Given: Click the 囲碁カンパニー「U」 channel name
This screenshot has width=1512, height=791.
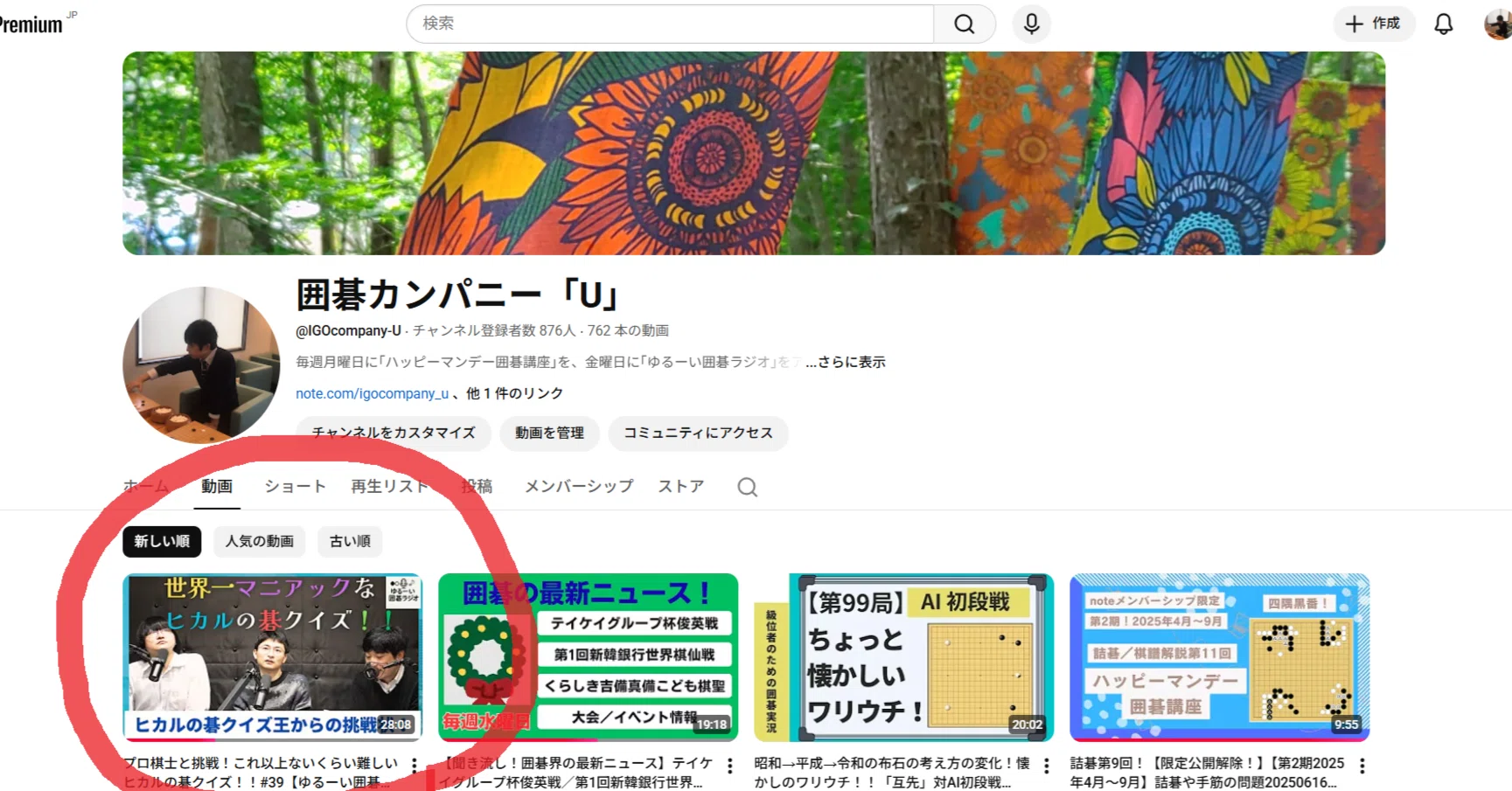Looking at the screenshot, I should coord(457,295).
